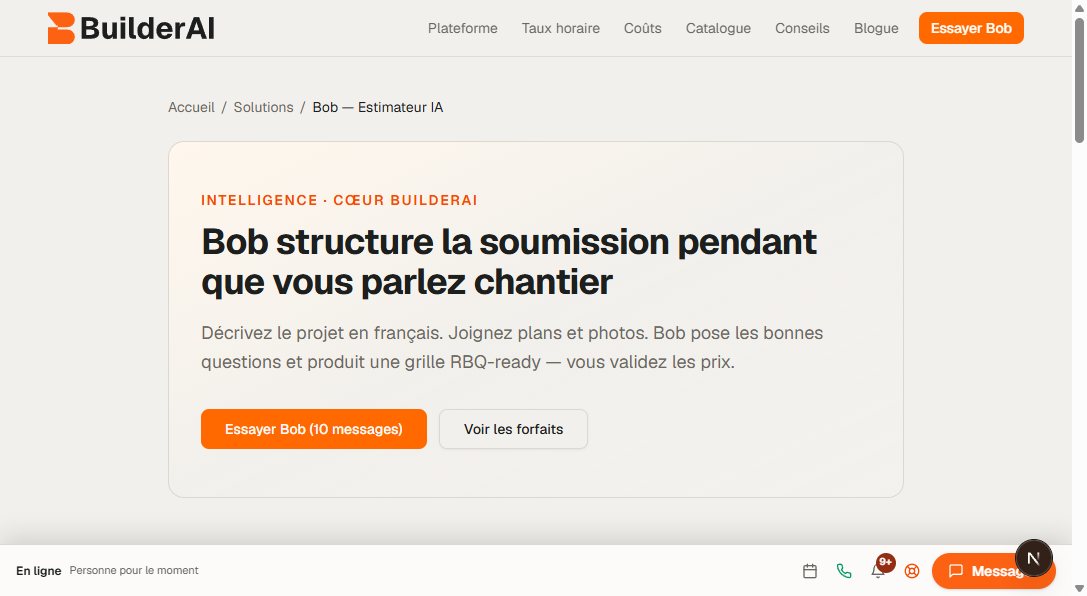
Task: Visit the Conseils section
Action: pyautogui.click(x=802, y=28)
